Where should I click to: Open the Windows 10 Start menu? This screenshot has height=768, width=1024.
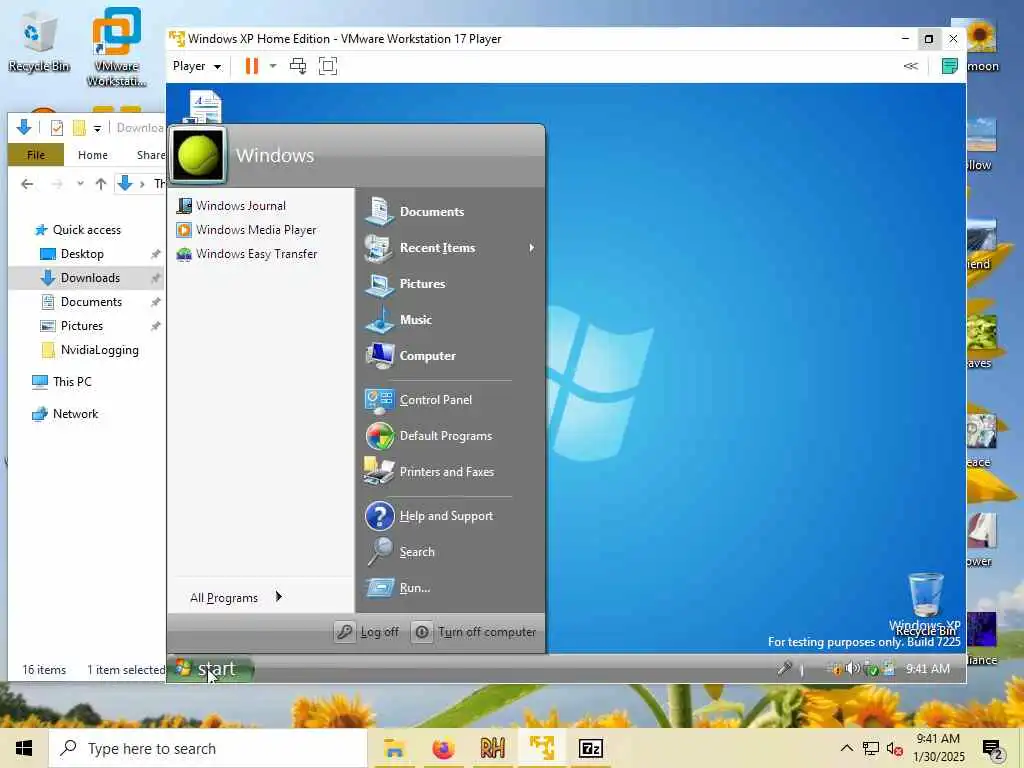coord(24,748)
